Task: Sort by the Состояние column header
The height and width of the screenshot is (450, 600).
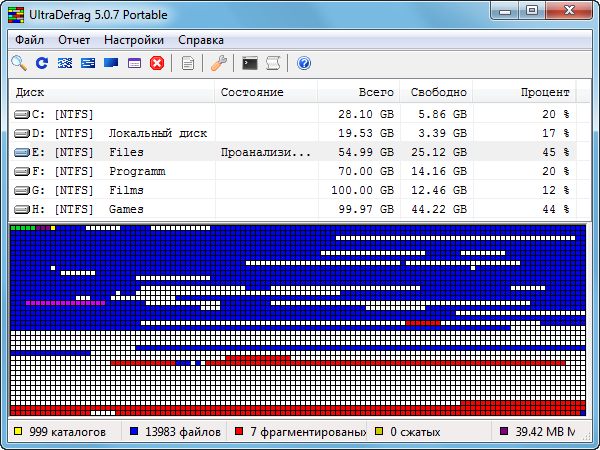Action: [266, 92]
